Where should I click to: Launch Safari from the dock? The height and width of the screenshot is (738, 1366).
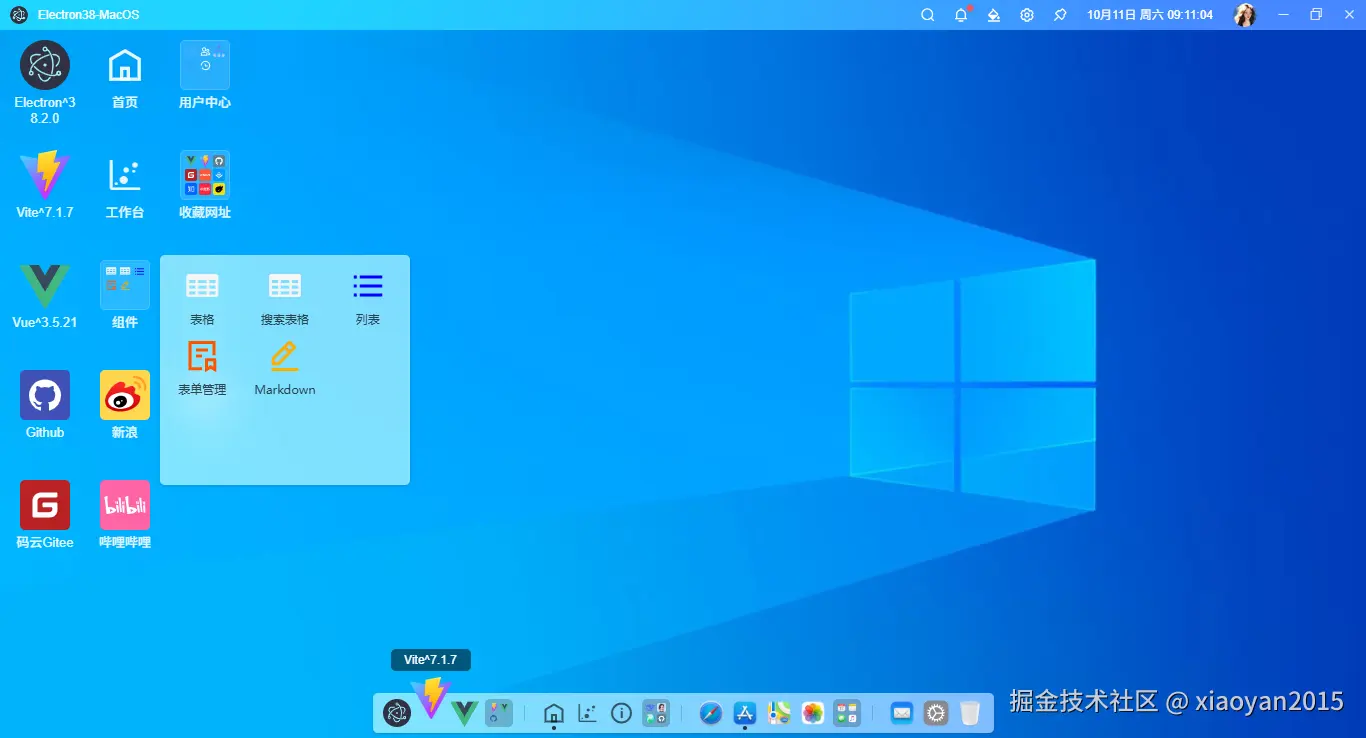pos(711,713)
